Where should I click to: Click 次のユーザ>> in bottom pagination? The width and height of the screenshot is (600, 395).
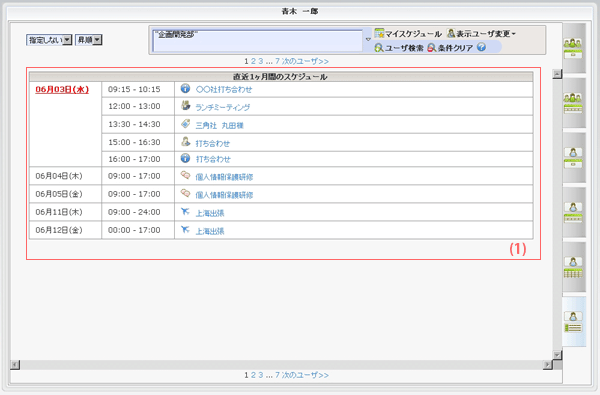click(x=305, y=375)
